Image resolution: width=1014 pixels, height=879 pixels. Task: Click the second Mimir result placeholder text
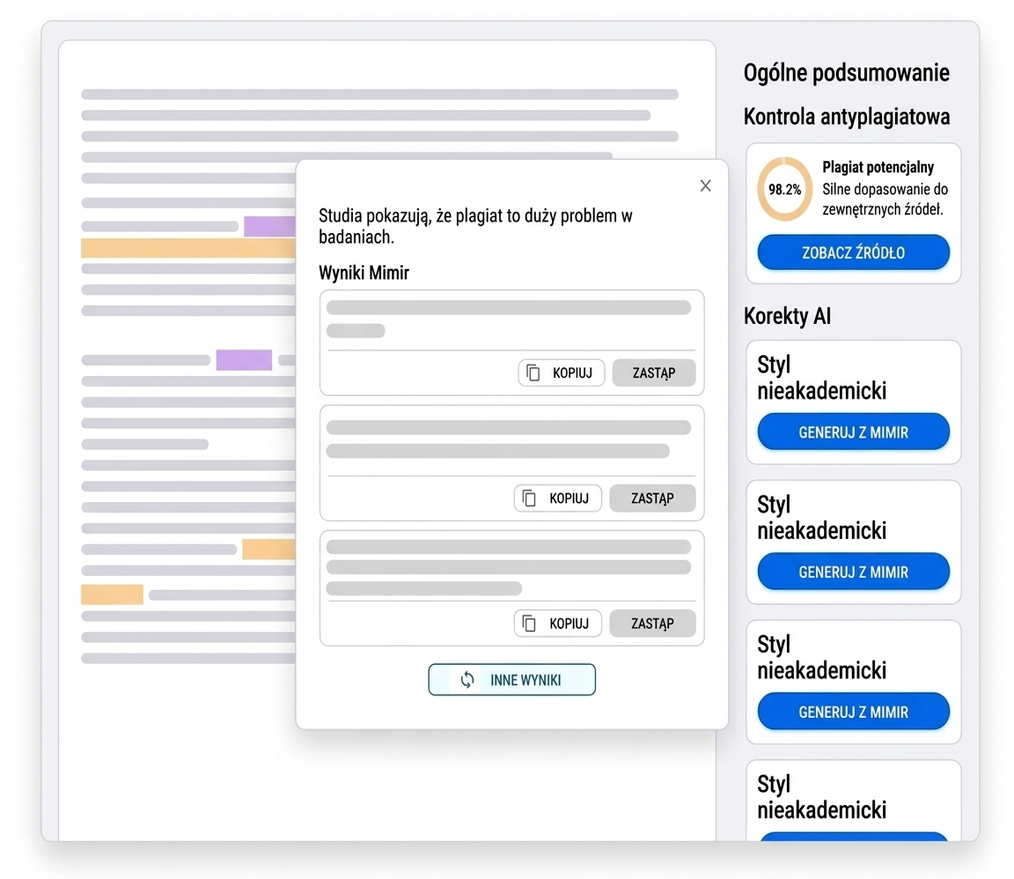point(508,439)
